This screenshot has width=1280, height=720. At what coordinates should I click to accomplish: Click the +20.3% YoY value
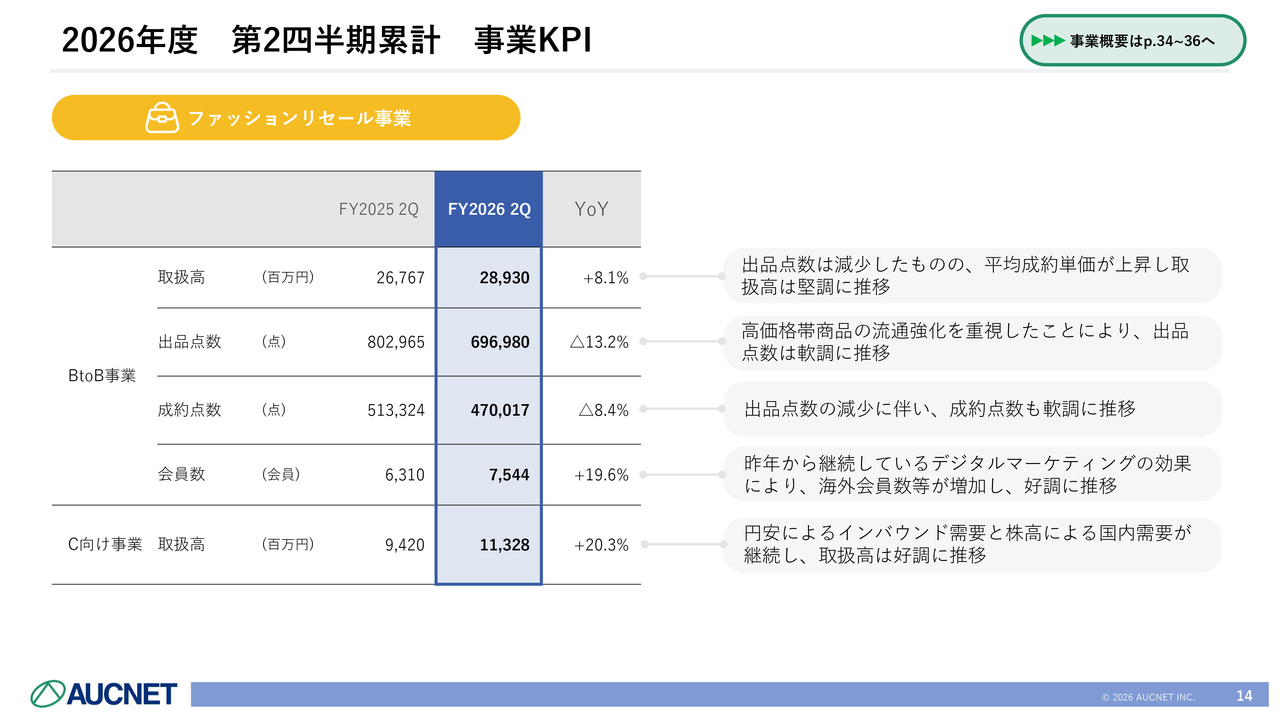(x=601, y=545)
